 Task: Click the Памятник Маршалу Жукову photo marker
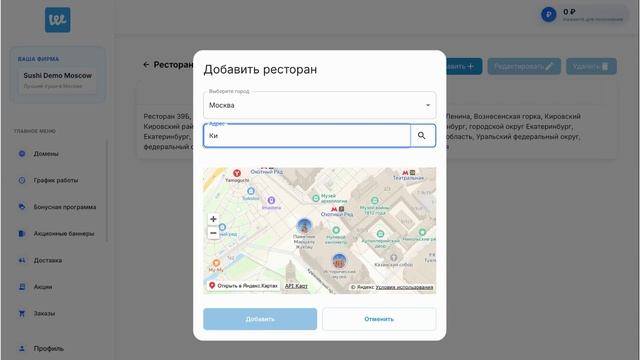tap(304, 226)
